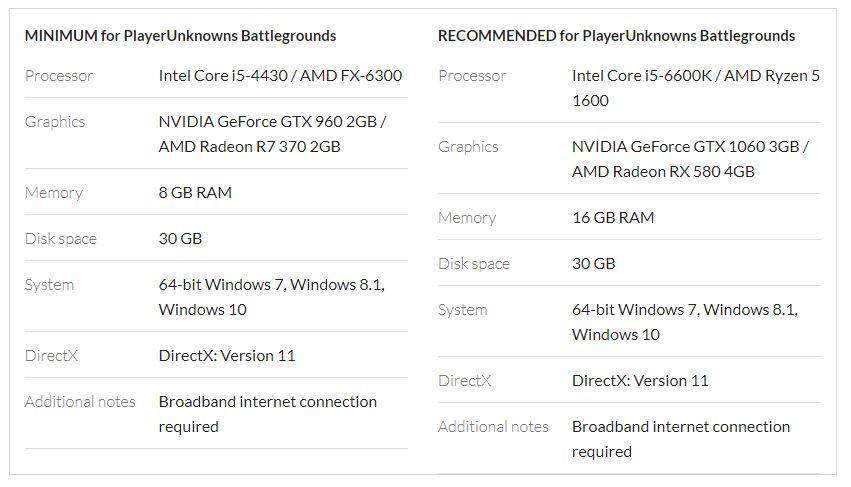
Task: Click the GTX 960 2GB graphics value
Action: (272, 121)
